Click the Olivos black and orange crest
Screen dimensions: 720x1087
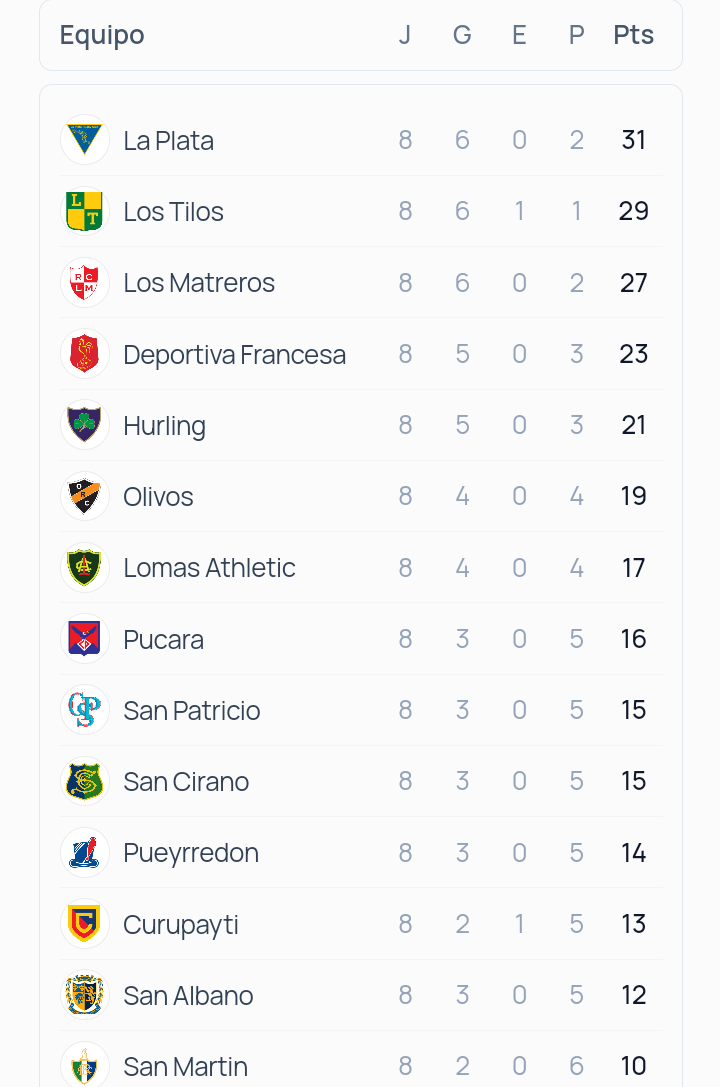[85, 496]
